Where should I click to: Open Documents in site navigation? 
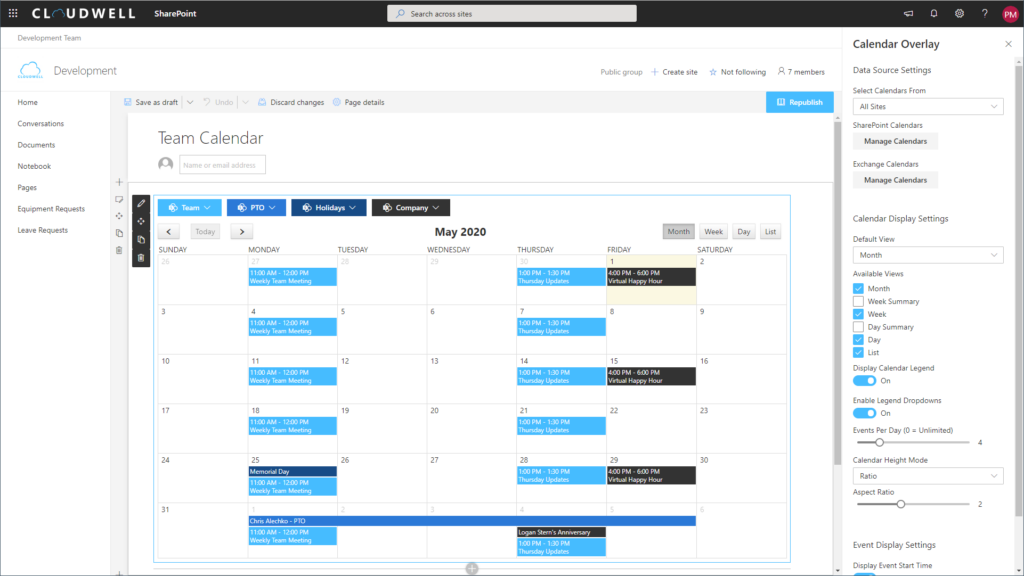pos(36,145)
